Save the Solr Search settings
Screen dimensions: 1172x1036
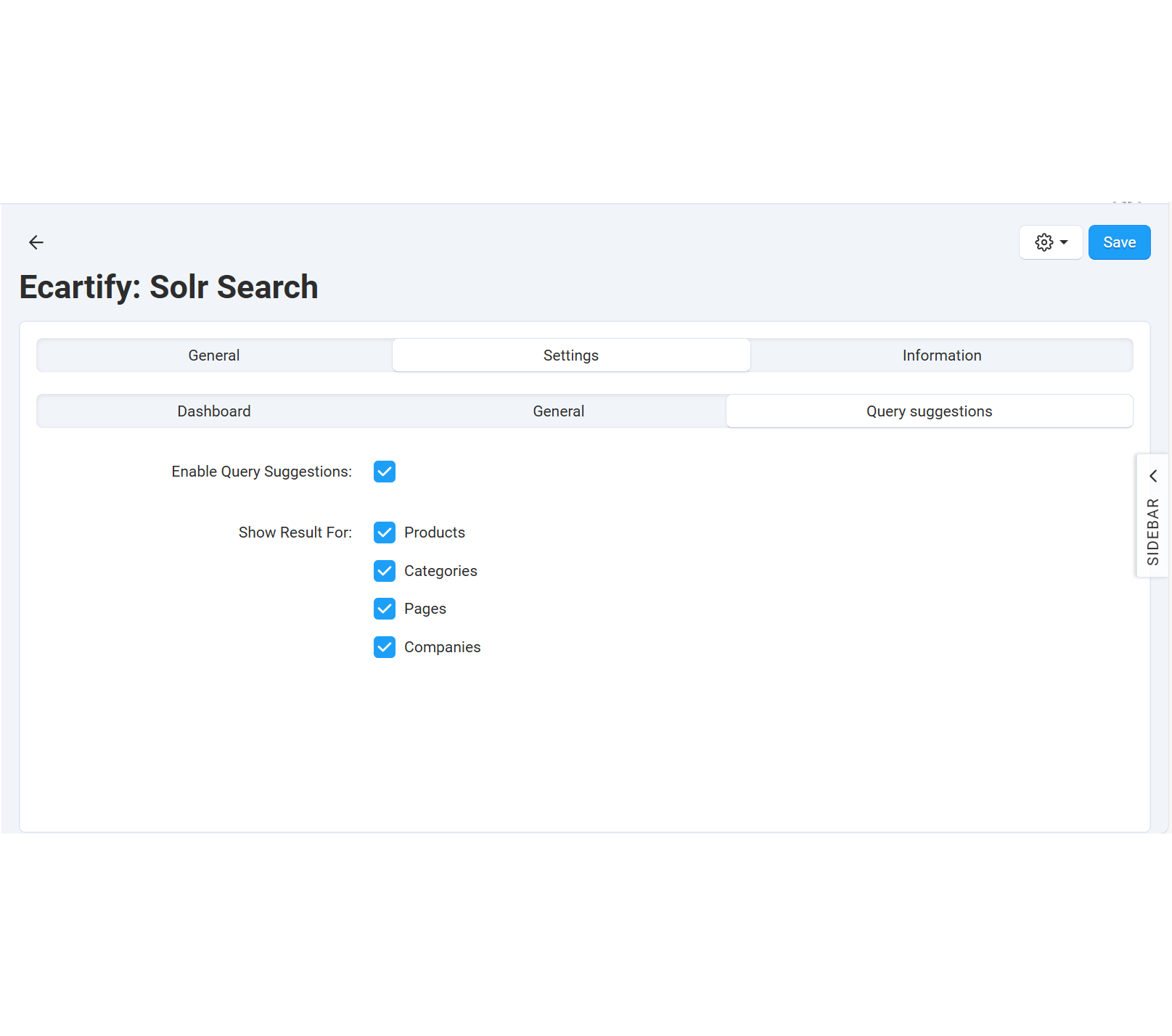pyautogui.click(x=1118, y=242)
